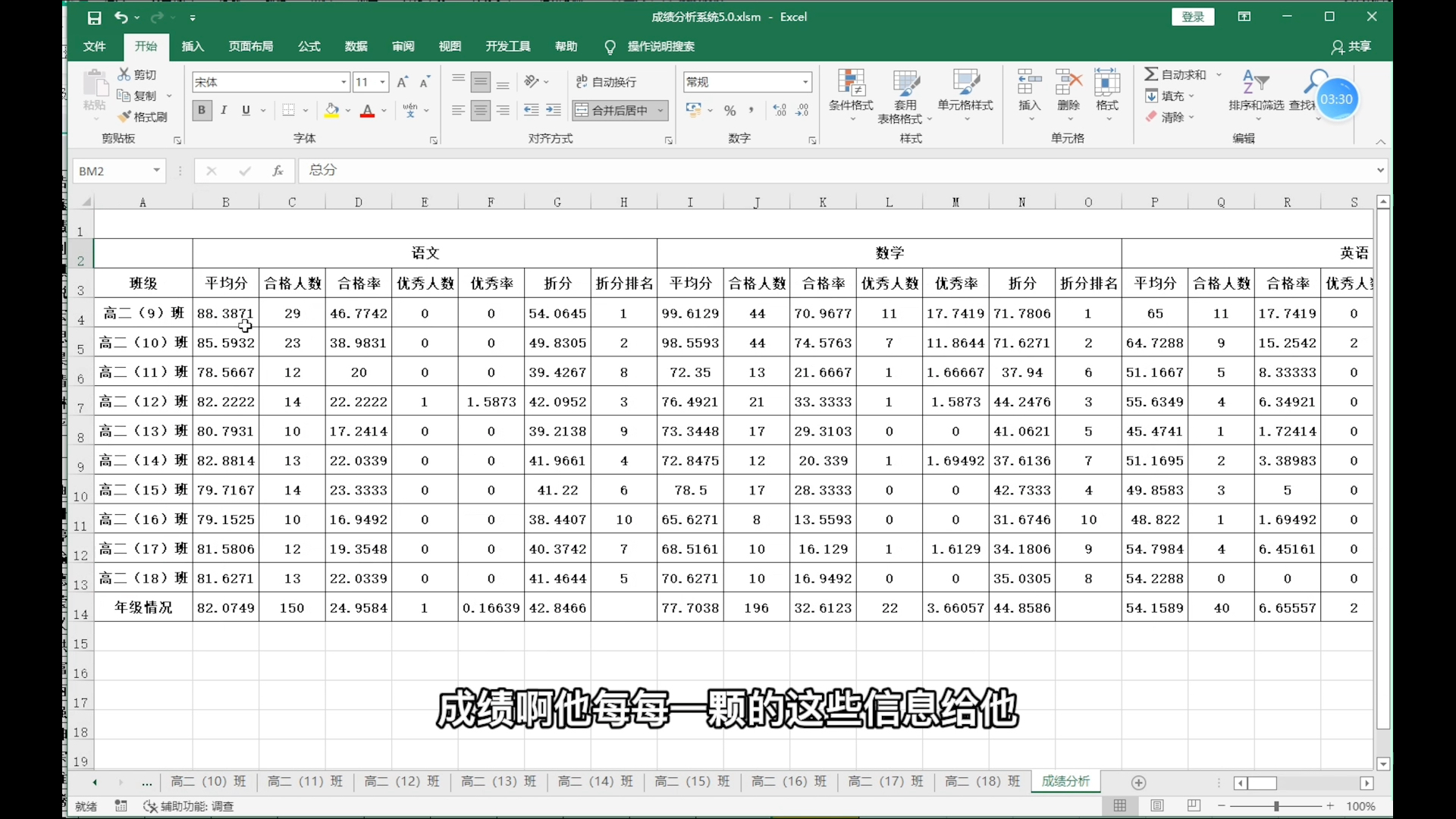Switch to the 插入 ribbon tab
The width and height of the screenshot is (1456, 819).
coord(192,46)
